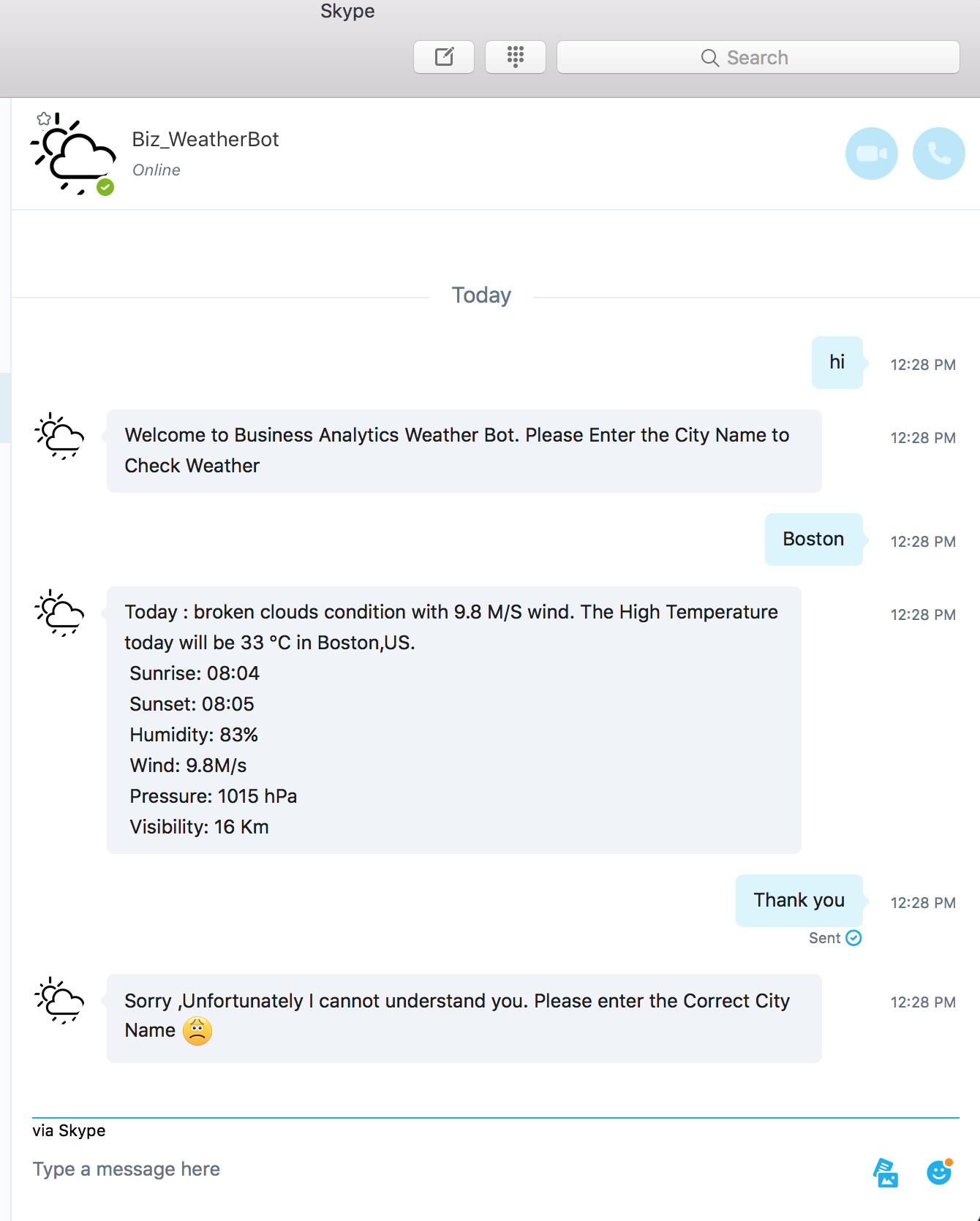Click the green online status badge

click(104, 187)
